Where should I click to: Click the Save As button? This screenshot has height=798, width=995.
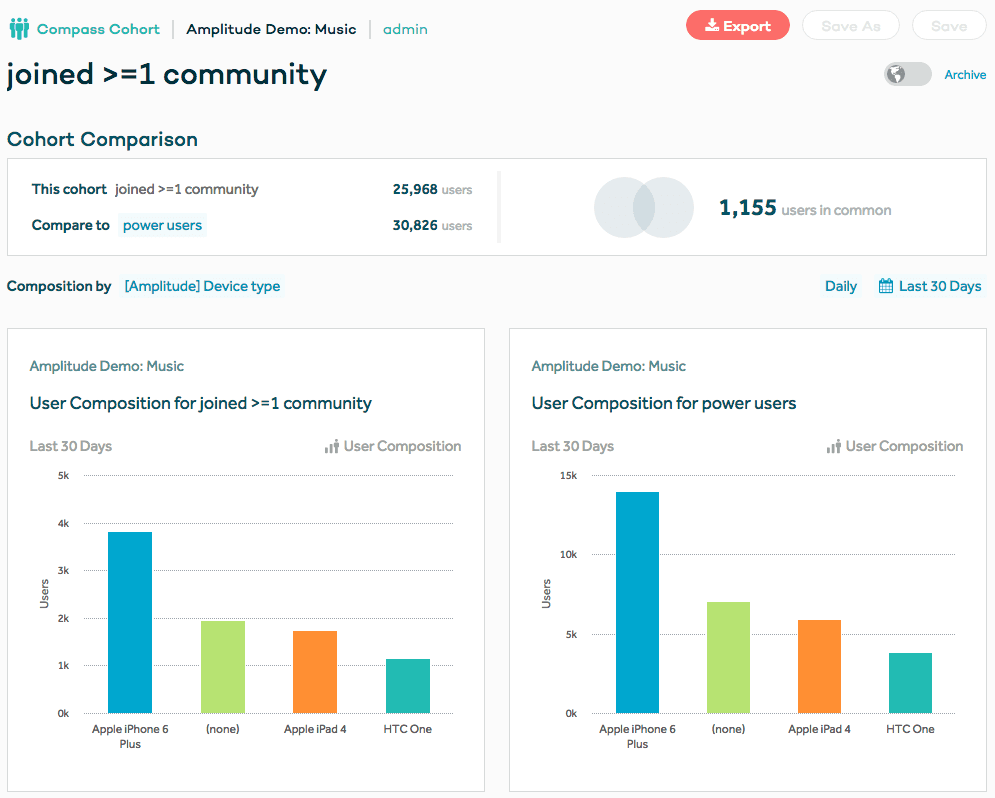coord(850,25)
